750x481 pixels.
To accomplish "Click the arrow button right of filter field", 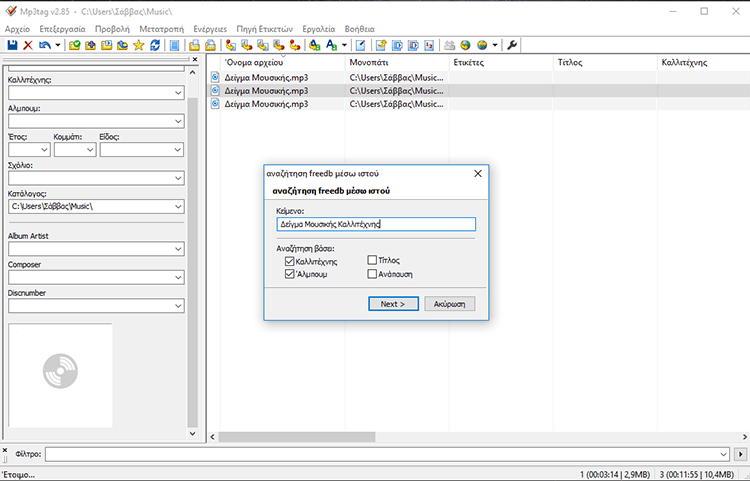I will click(x=740, y=454).
